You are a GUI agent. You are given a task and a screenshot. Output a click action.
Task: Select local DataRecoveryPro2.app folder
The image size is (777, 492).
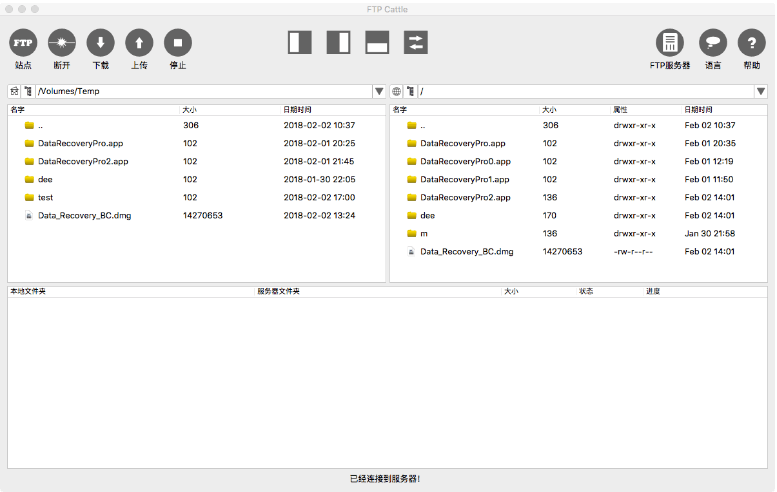pos(197,162)
